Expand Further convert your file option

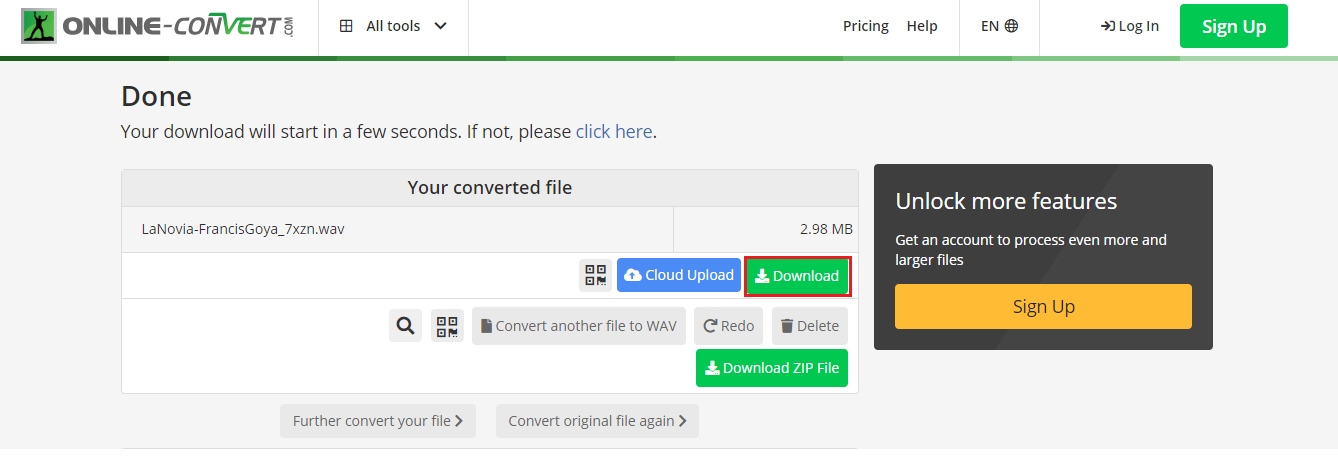pos(377,421)
